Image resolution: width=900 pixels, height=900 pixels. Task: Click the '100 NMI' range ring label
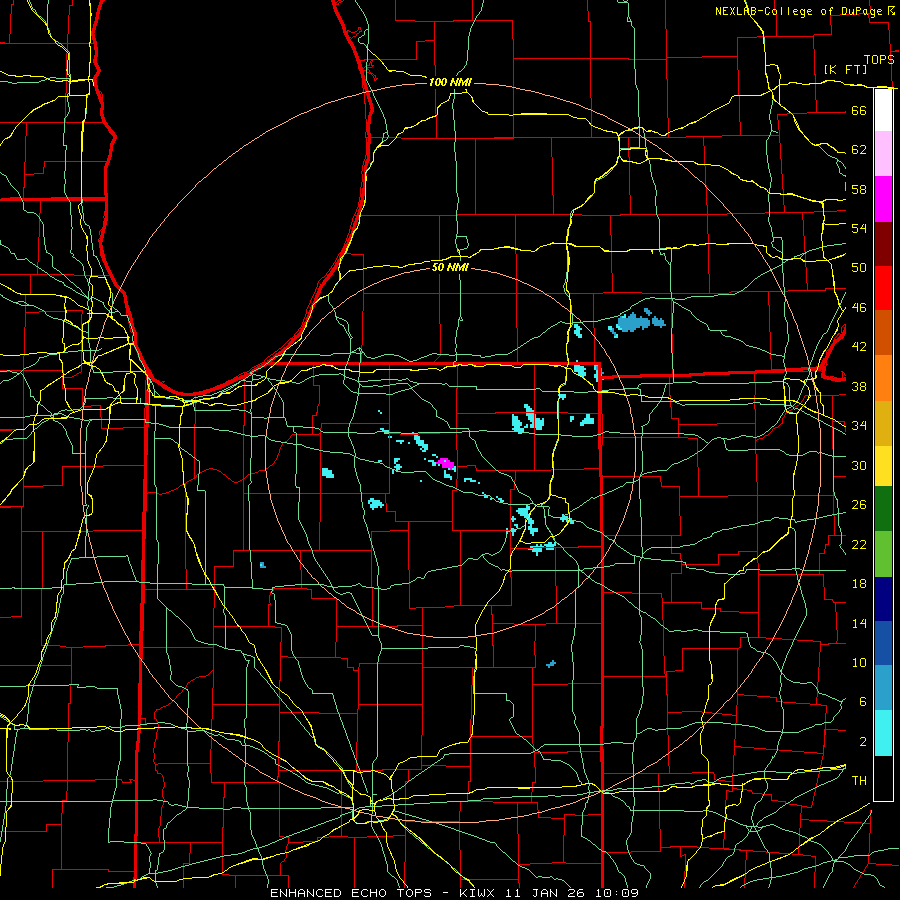[x=450, y=82]
